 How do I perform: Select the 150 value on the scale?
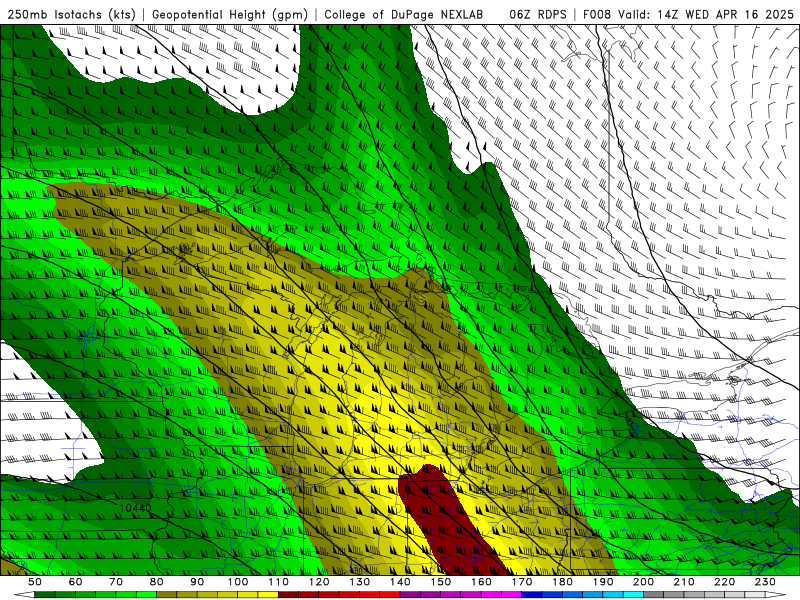click(440, 582)
